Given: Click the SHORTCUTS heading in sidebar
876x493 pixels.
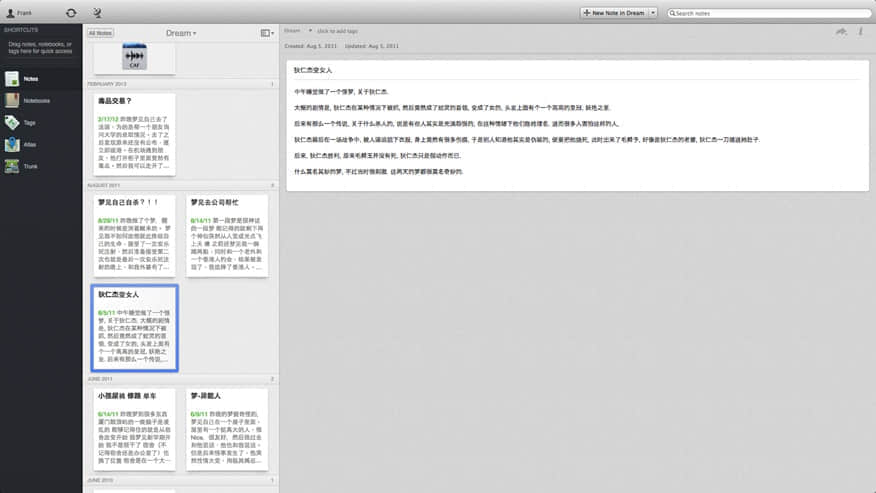Looking at the screenshot, I should 21,30.
